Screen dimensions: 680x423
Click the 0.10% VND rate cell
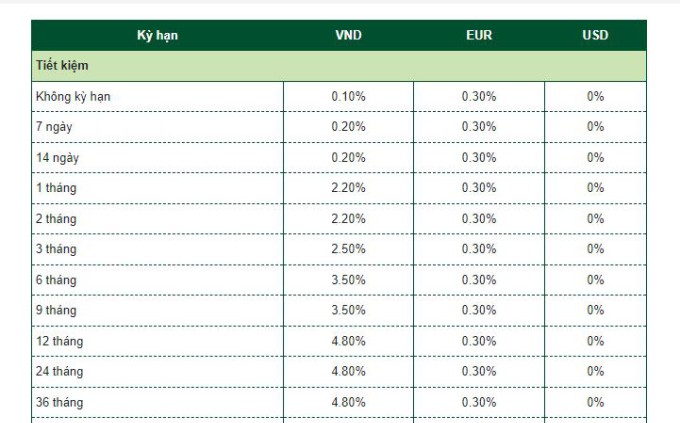click(348, 97)
